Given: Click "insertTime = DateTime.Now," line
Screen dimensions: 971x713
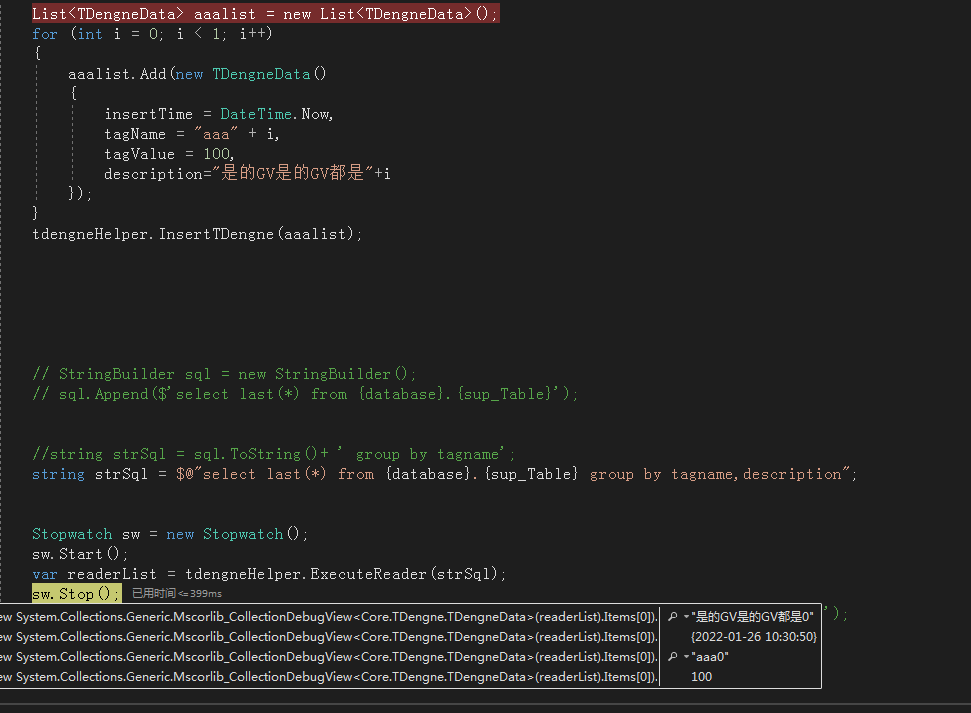Looking at the screenshot, I should [219, 114].
